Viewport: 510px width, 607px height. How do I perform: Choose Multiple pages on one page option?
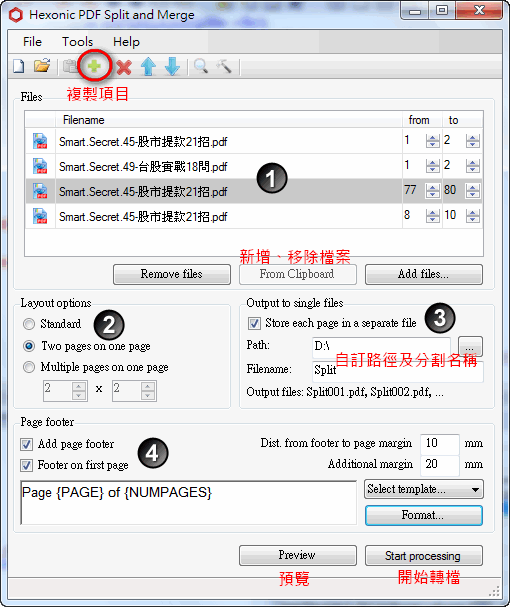(29, 367)
